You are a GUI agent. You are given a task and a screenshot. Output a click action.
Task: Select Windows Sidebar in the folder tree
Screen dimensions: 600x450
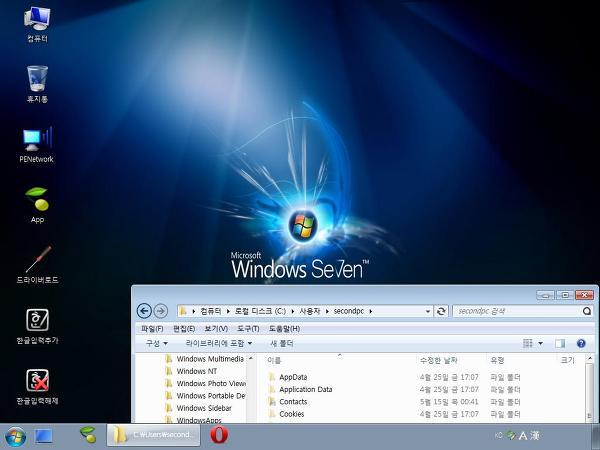(199, 408)
